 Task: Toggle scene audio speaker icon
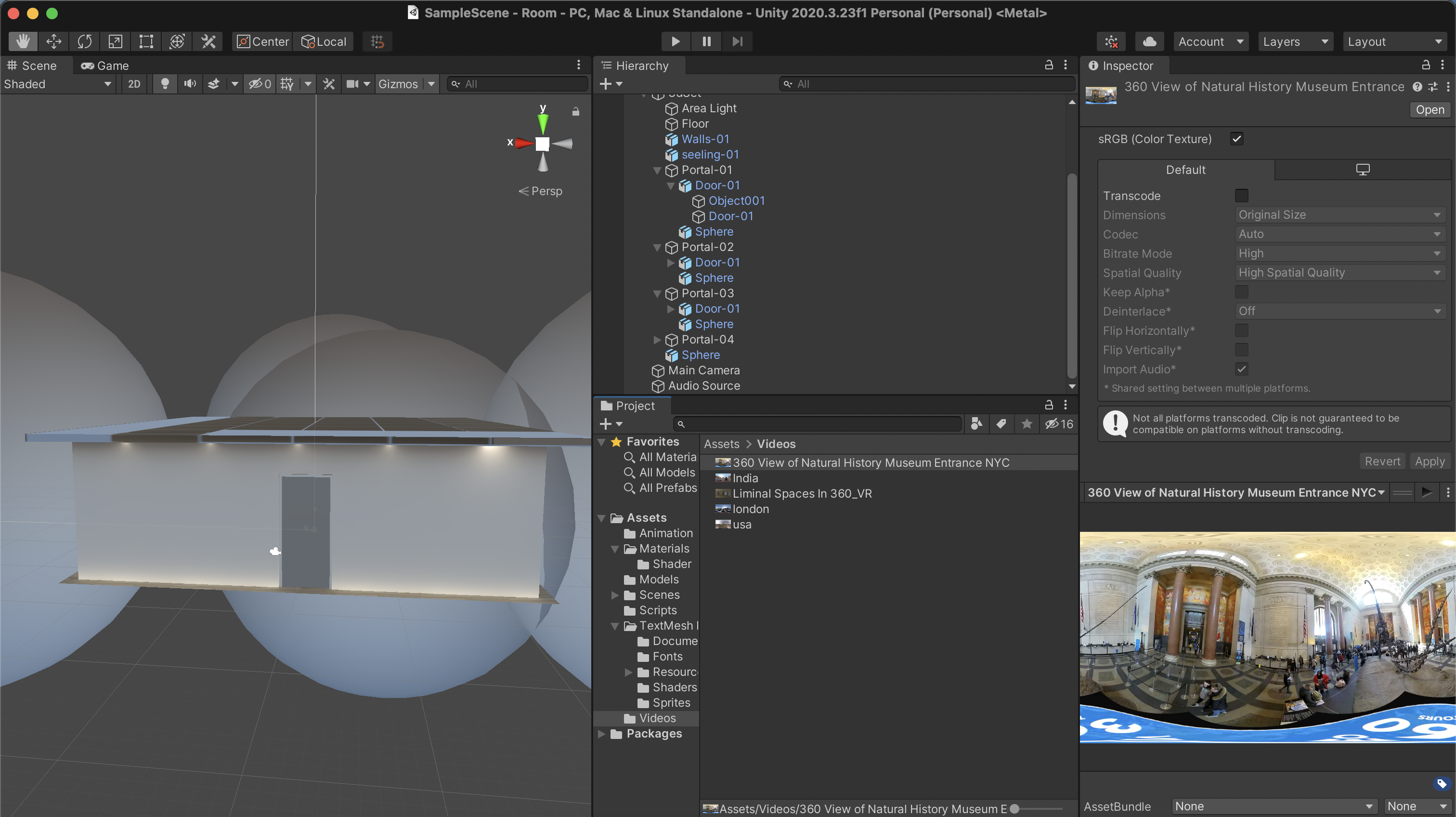point(190,84)
